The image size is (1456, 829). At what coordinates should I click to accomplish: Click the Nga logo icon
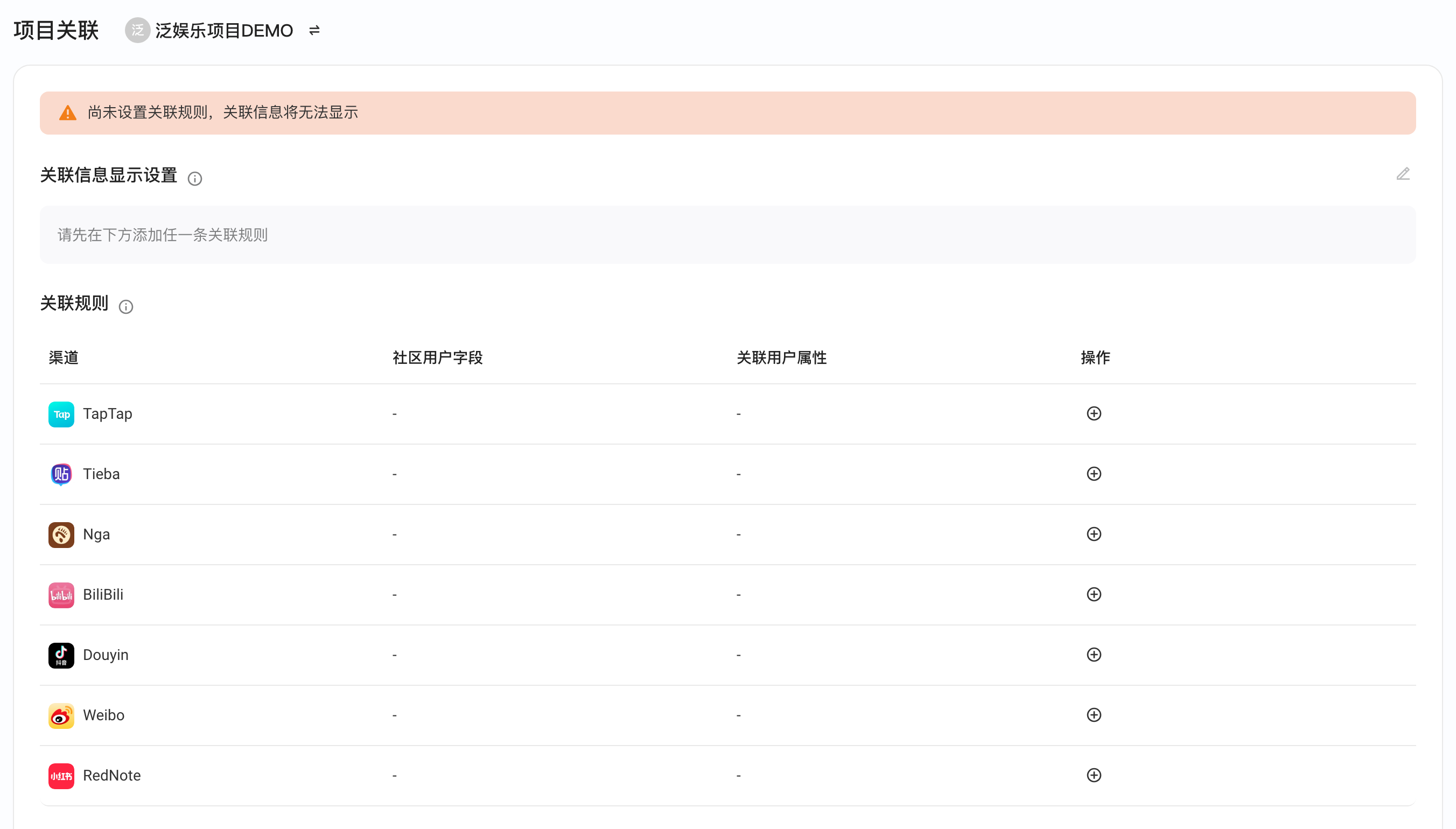(61, 535)
